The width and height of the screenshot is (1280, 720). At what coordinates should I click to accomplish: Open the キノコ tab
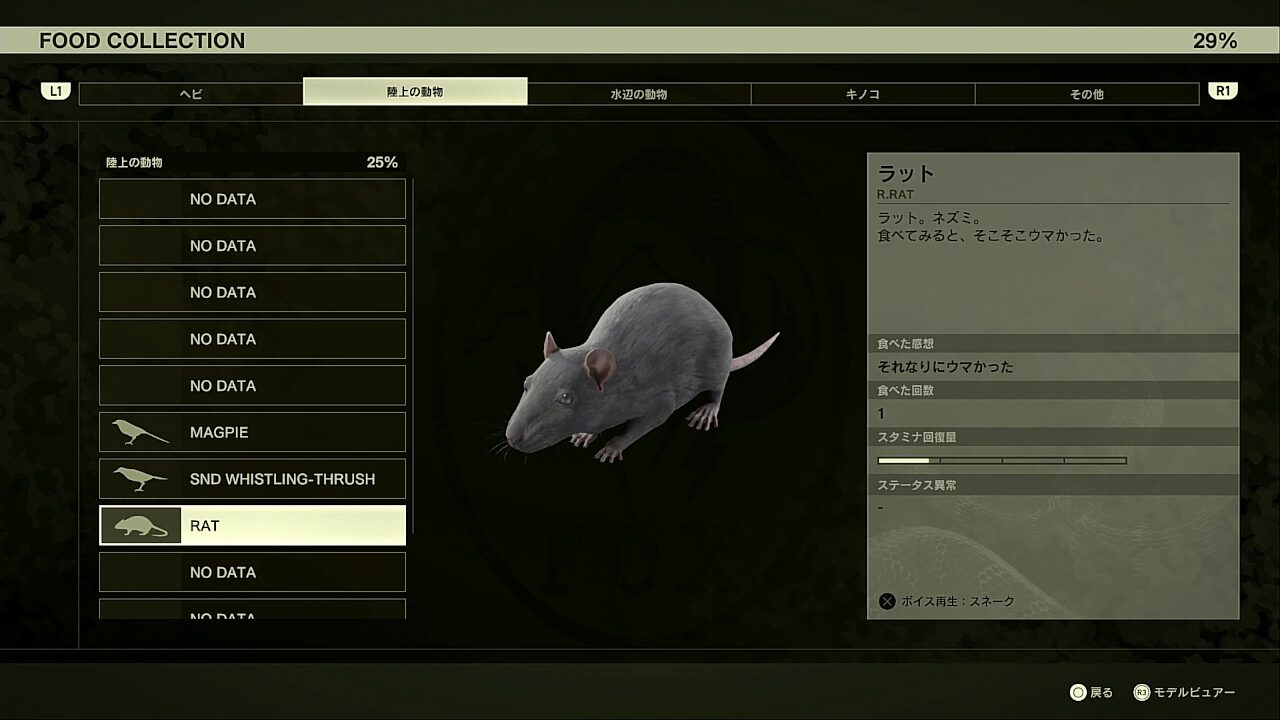coord(863,94)
